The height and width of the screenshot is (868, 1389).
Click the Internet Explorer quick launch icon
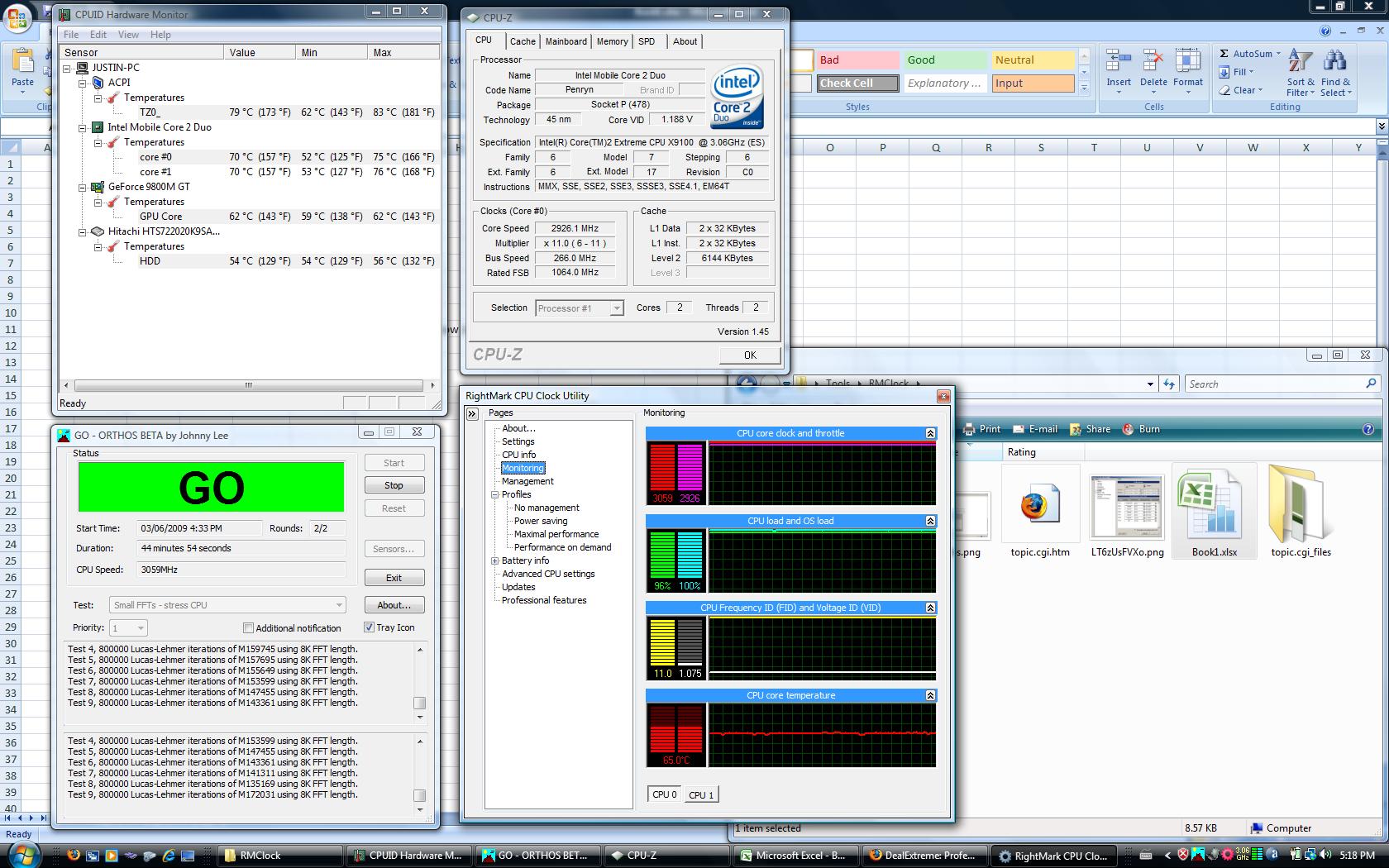[x=169, y=856]
